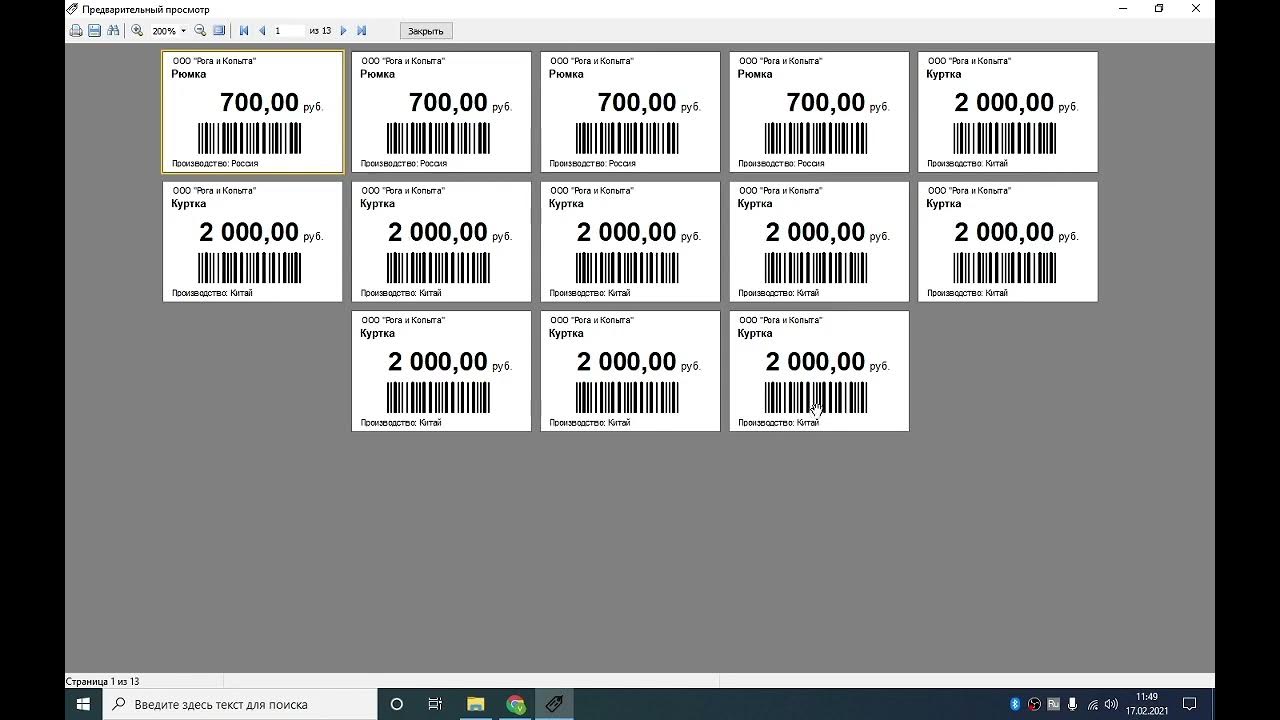Open the volume speaker tray icon
The width and height of the screenshot is (1280, 720).
(x=1111, y=704)
